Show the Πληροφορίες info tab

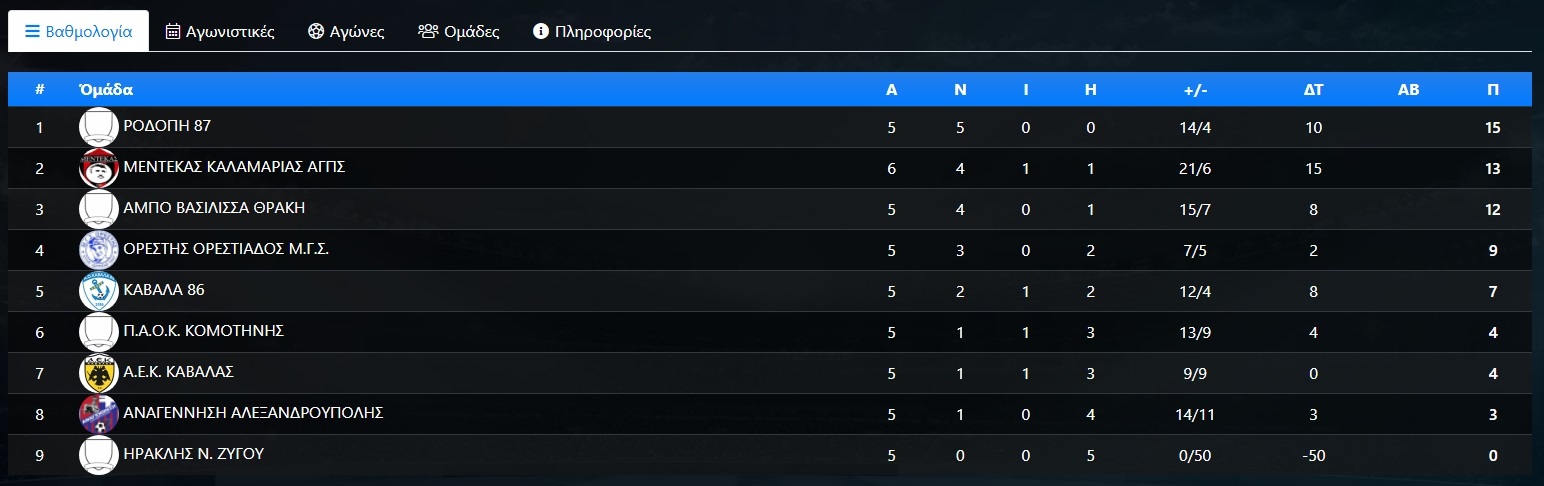coord(592,31)
